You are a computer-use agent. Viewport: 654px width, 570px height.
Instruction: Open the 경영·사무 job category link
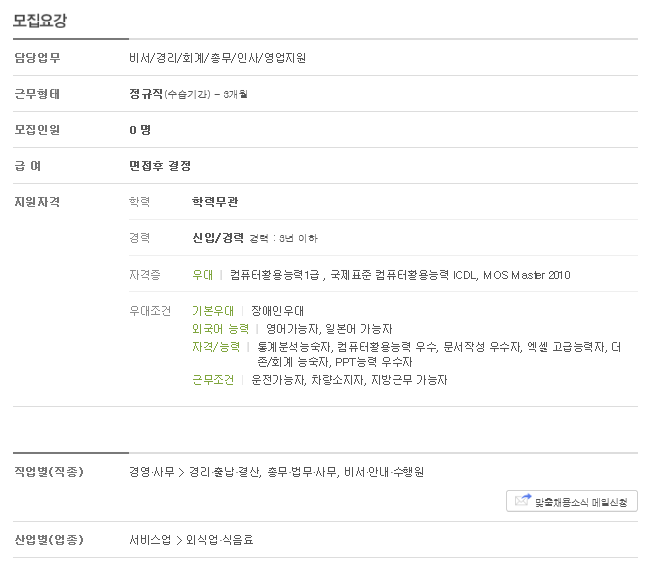tap(150, 471)
